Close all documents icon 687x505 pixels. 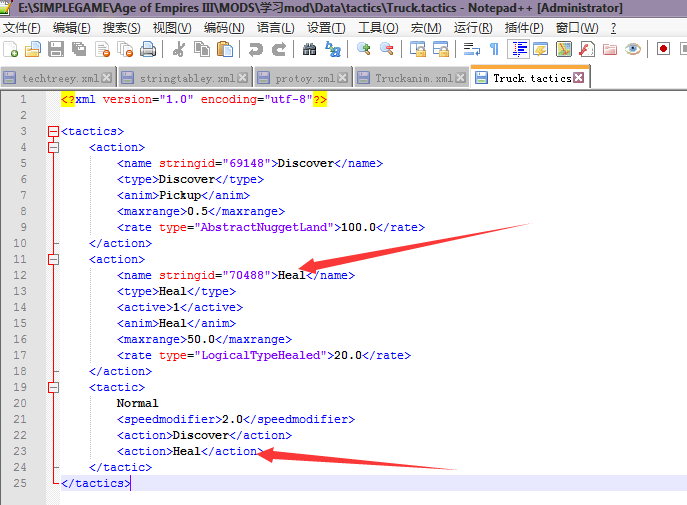coord(125,49)
